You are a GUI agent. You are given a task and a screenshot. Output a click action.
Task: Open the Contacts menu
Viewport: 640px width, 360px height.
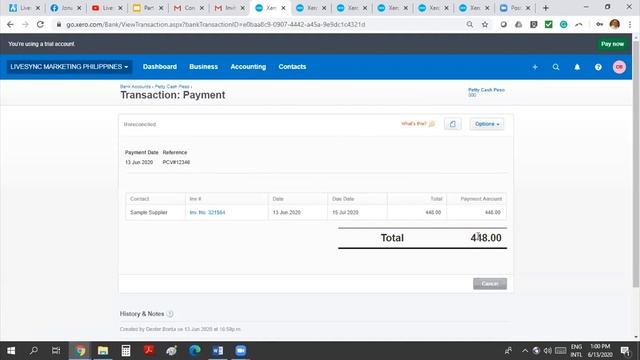[x=292, y=67]
